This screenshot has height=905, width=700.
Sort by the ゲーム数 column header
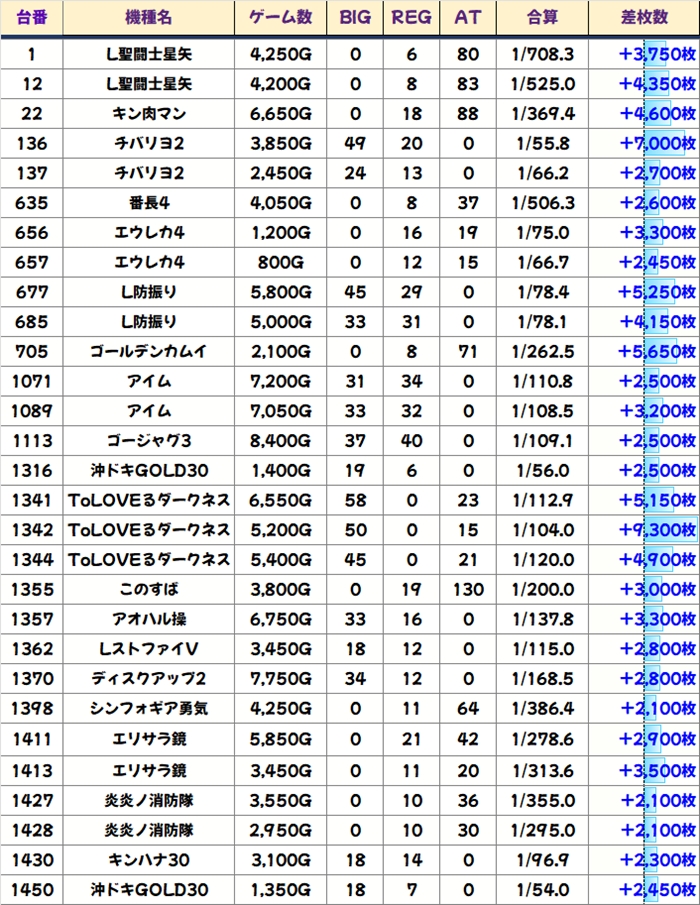tap(280, 18)
